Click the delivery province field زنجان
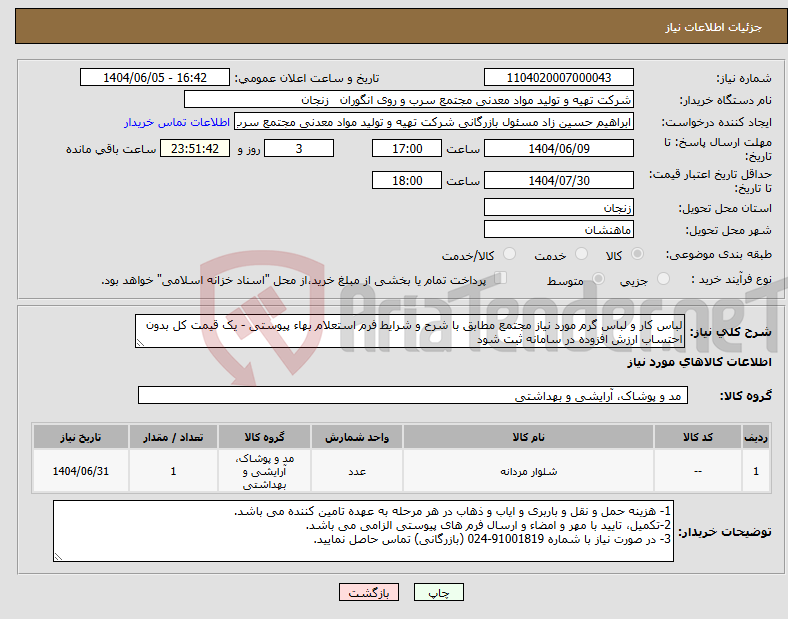Image resolution: width=788 pixels, height=619 pixels. pyautogui.click(x=559, y=207)
